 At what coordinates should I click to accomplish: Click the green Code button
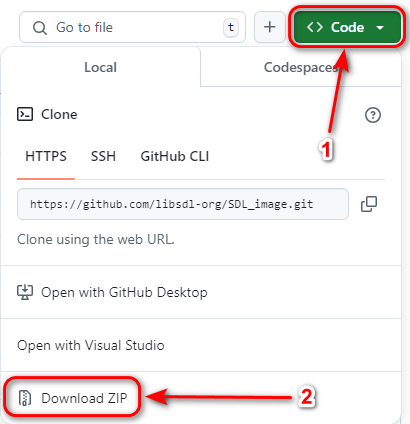point(347,27)
